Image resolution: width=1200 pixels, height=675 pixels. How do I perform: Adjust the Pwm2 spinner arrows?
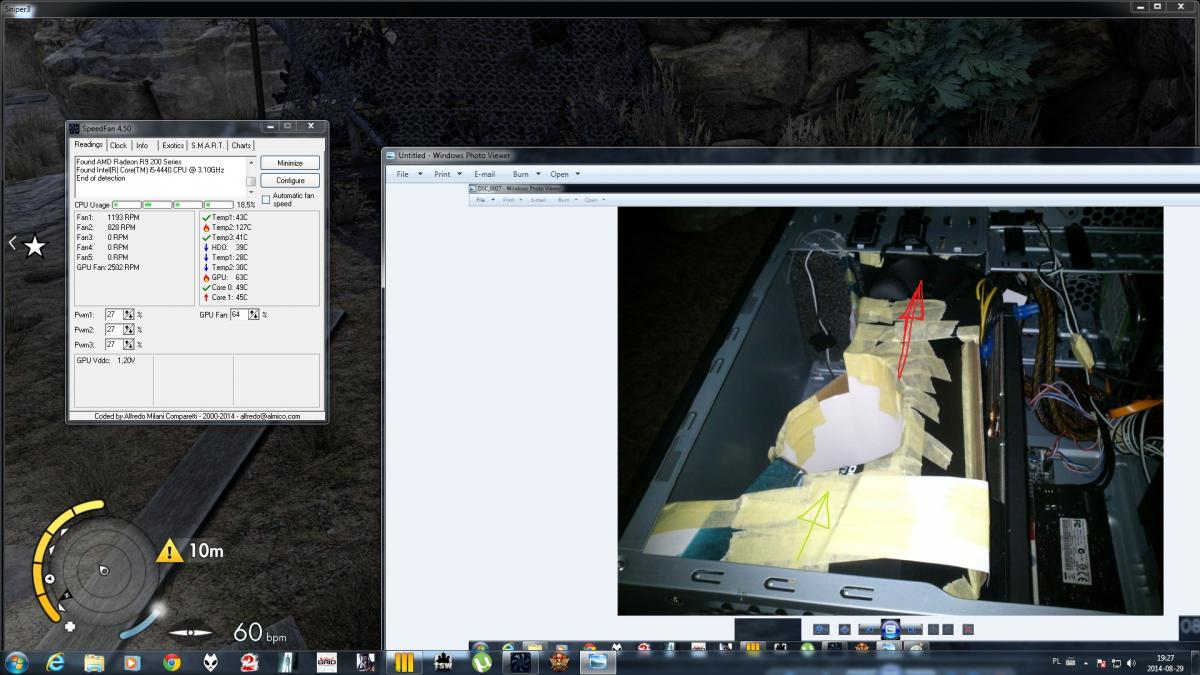[129, 329]
